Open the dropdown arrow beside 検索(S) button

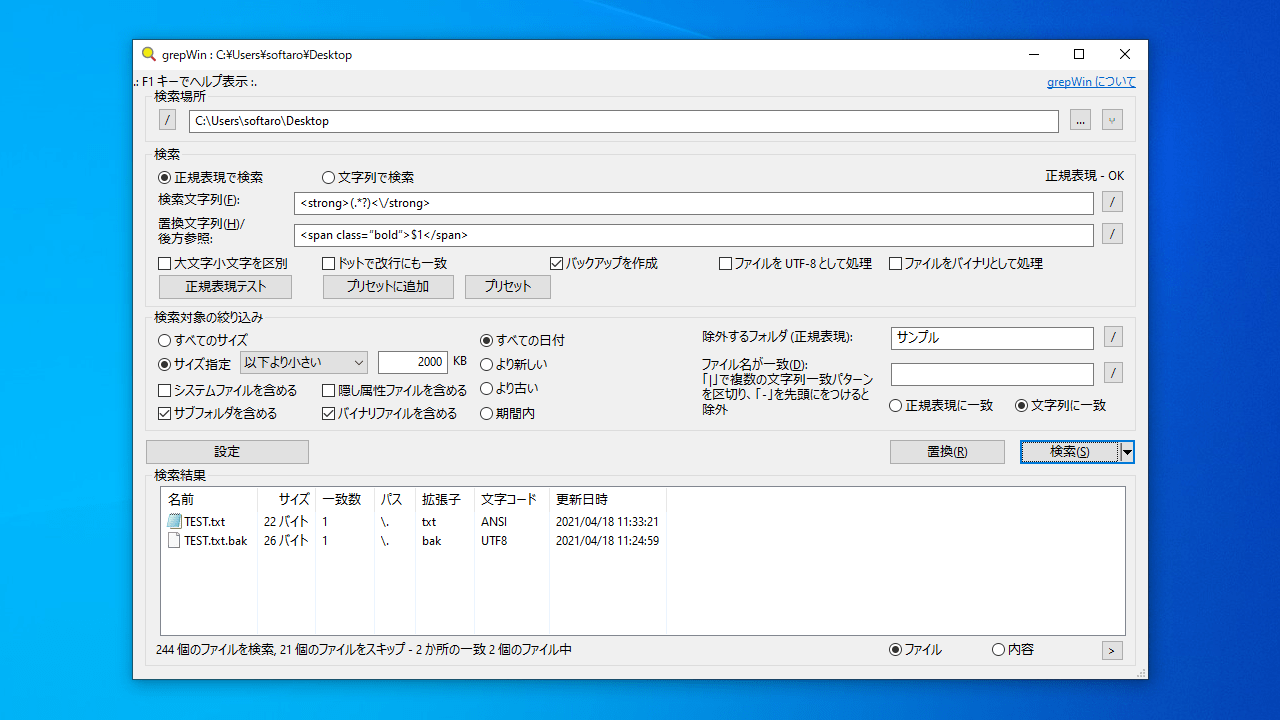1128,452
